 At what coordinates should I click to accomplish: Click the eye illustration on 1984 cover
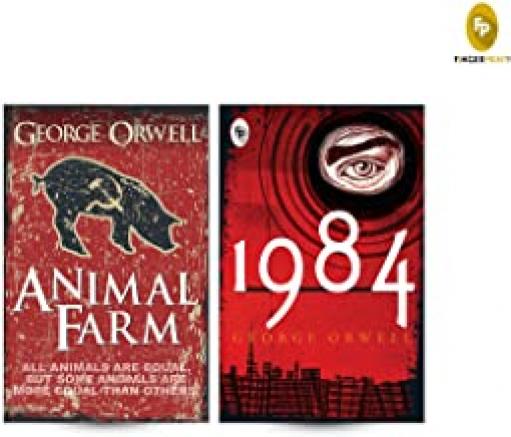tap(362, 159)
